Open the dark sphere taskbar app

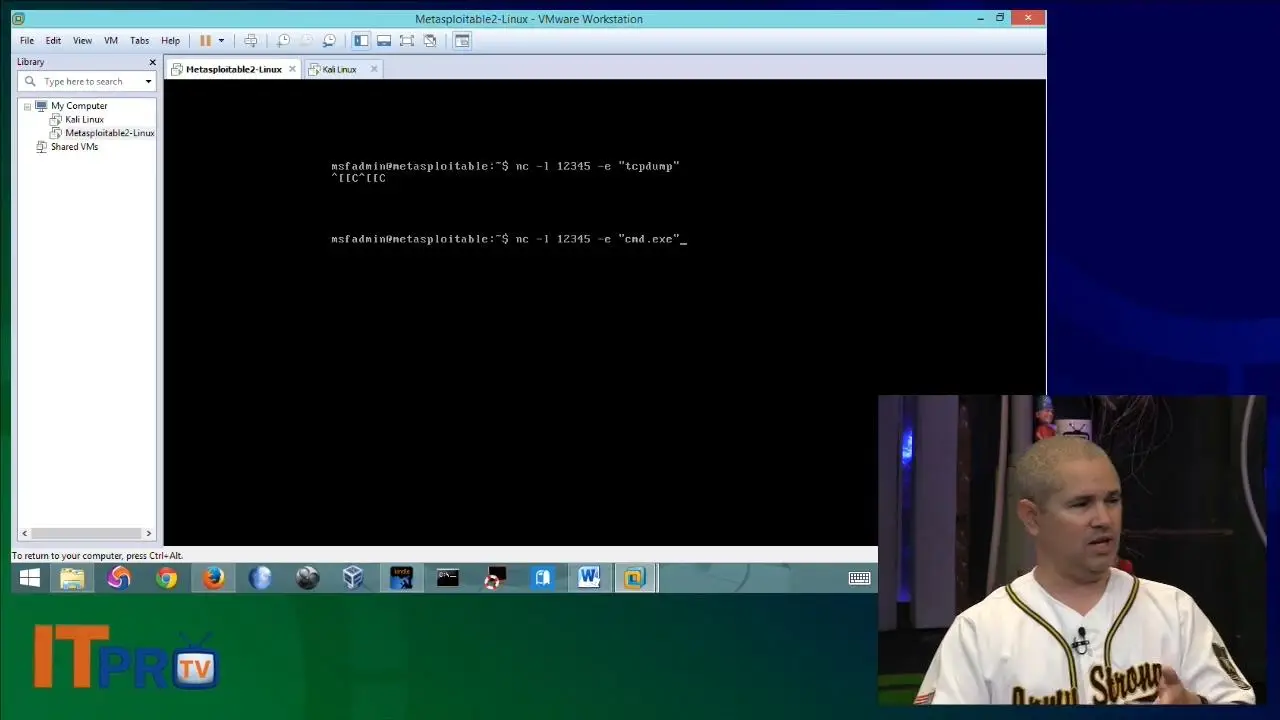pos(307,578)
